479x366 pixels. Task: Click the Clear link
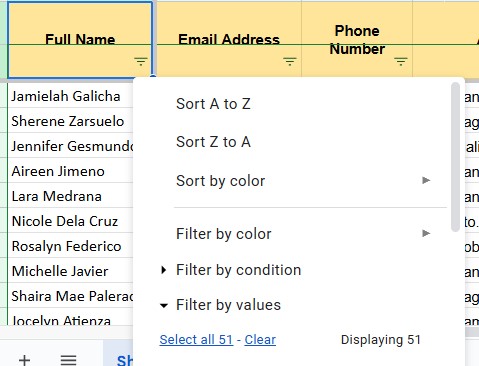coord(260,340)
